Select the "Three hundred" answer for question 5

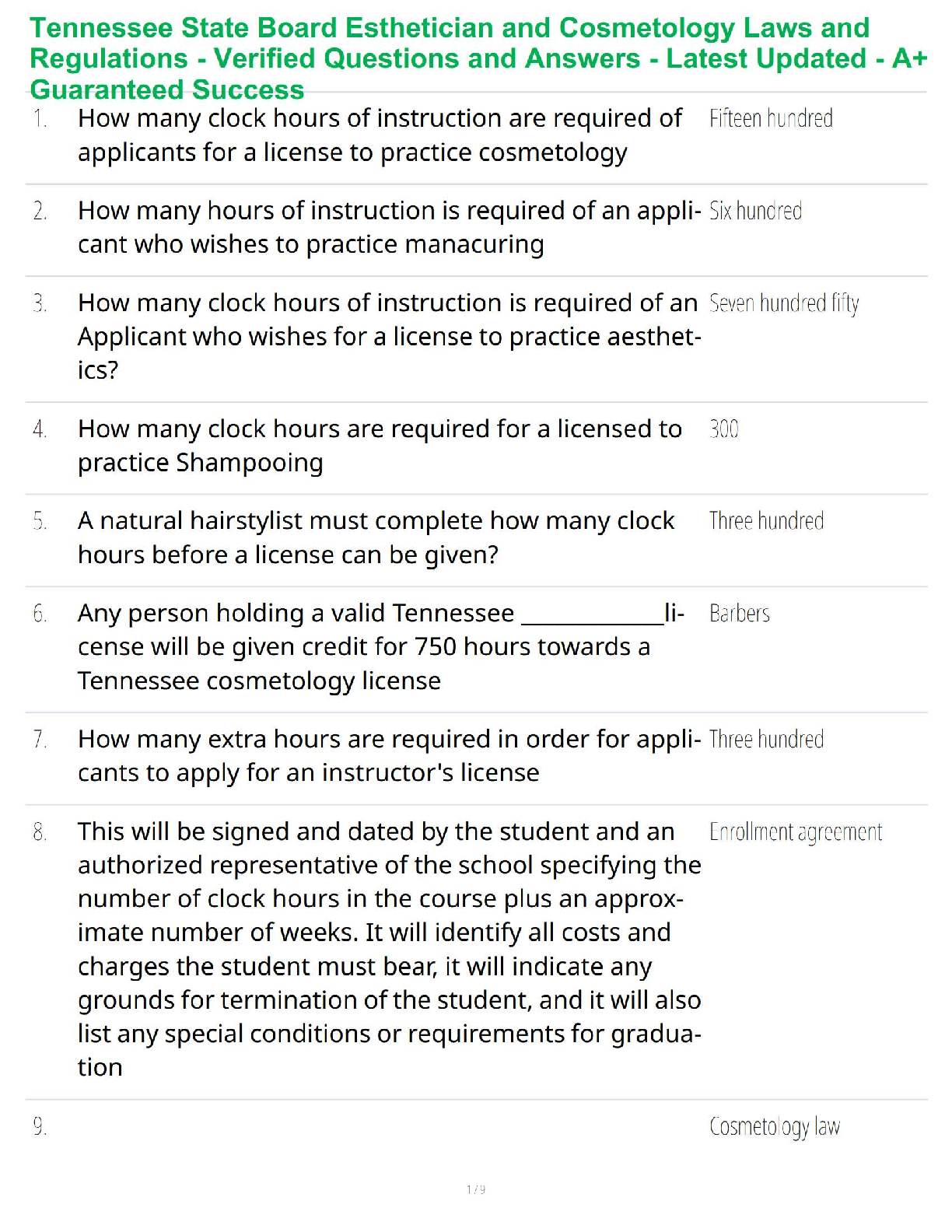[x=766, y=521]
